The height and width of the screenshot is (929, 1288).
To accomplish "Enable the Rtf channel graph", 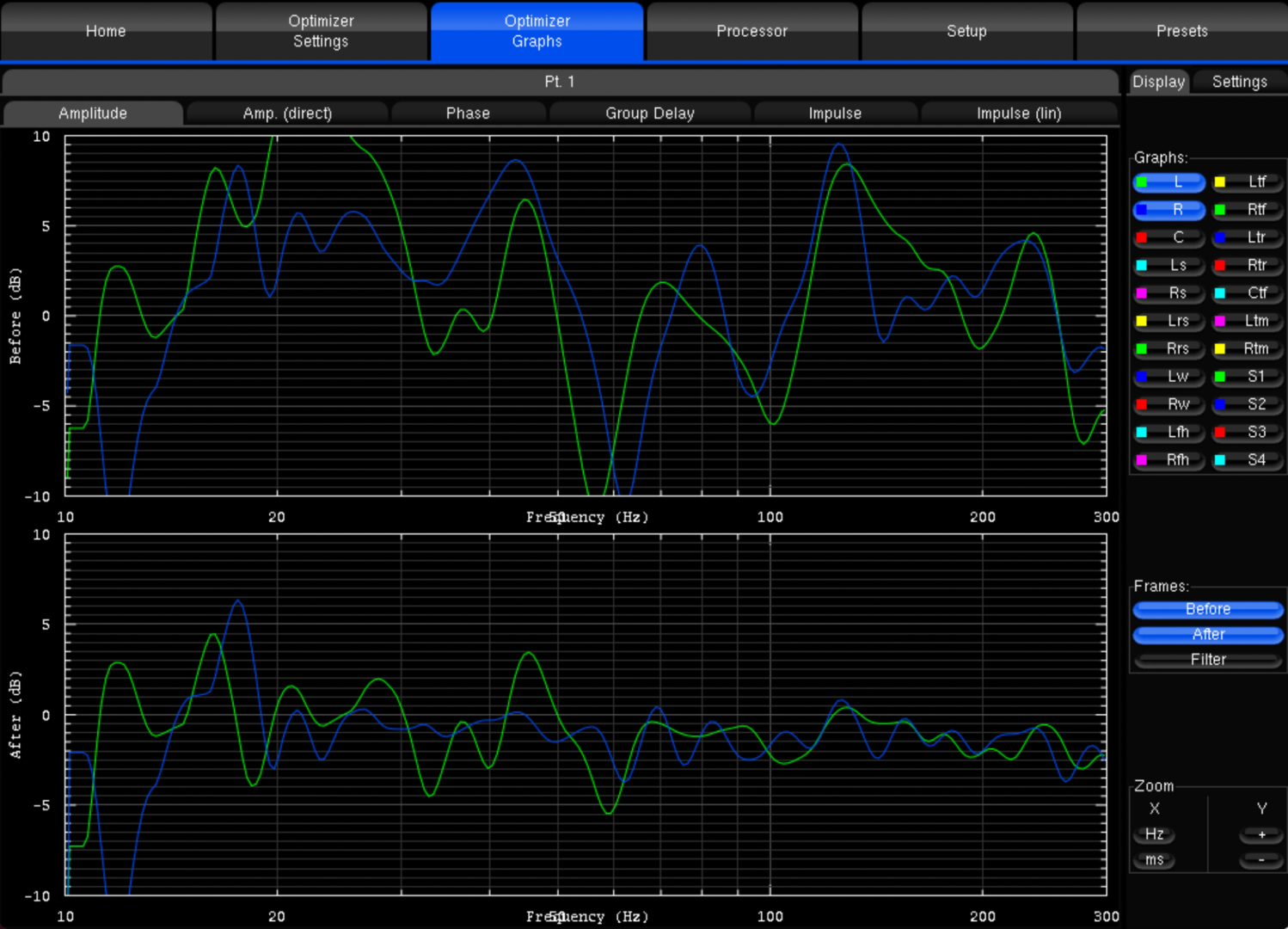I will point(1248,210).
